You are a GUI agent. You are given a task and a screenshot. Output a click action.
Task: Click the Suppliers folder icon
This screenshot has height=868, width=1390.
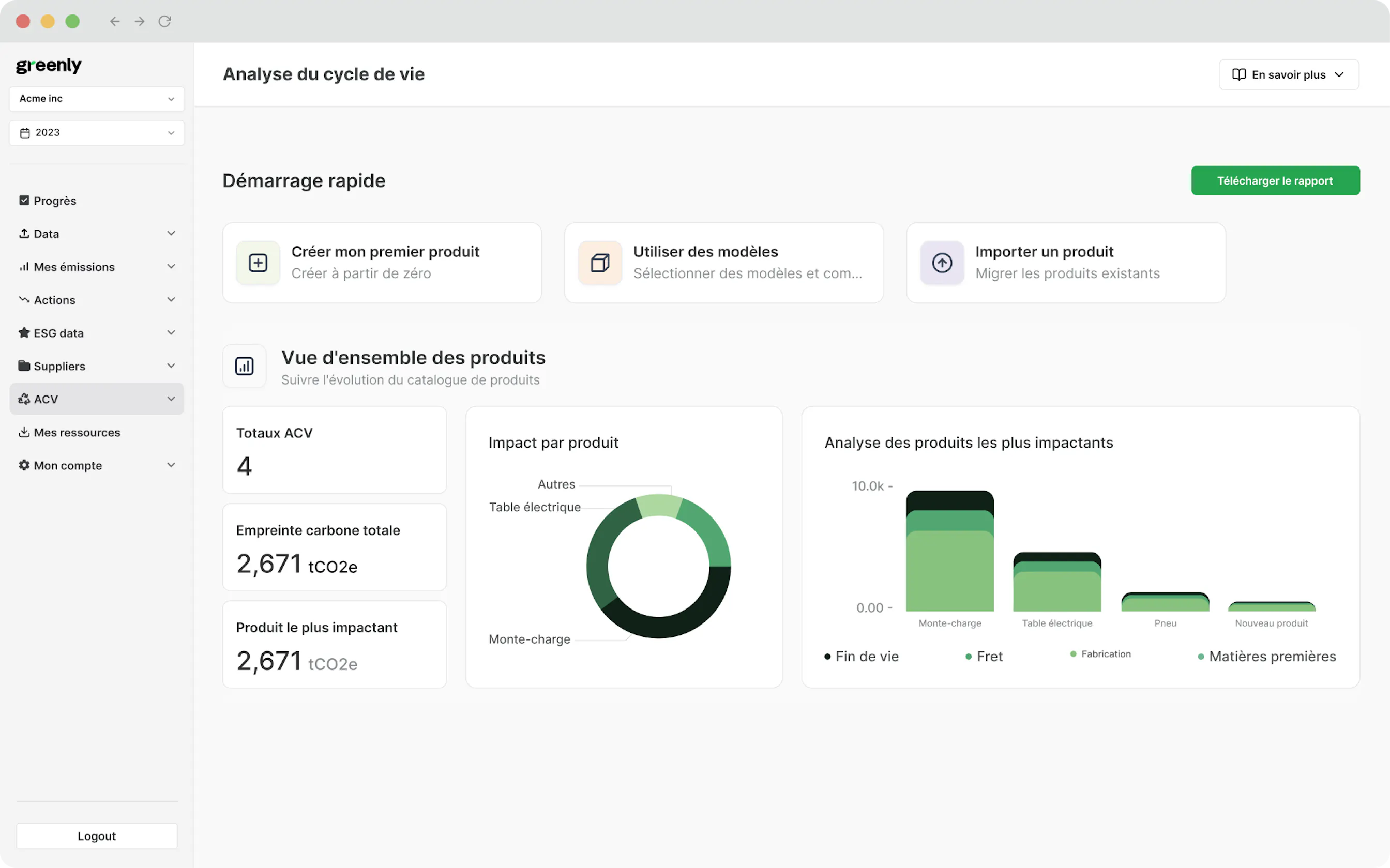click(x=24, y=366)
